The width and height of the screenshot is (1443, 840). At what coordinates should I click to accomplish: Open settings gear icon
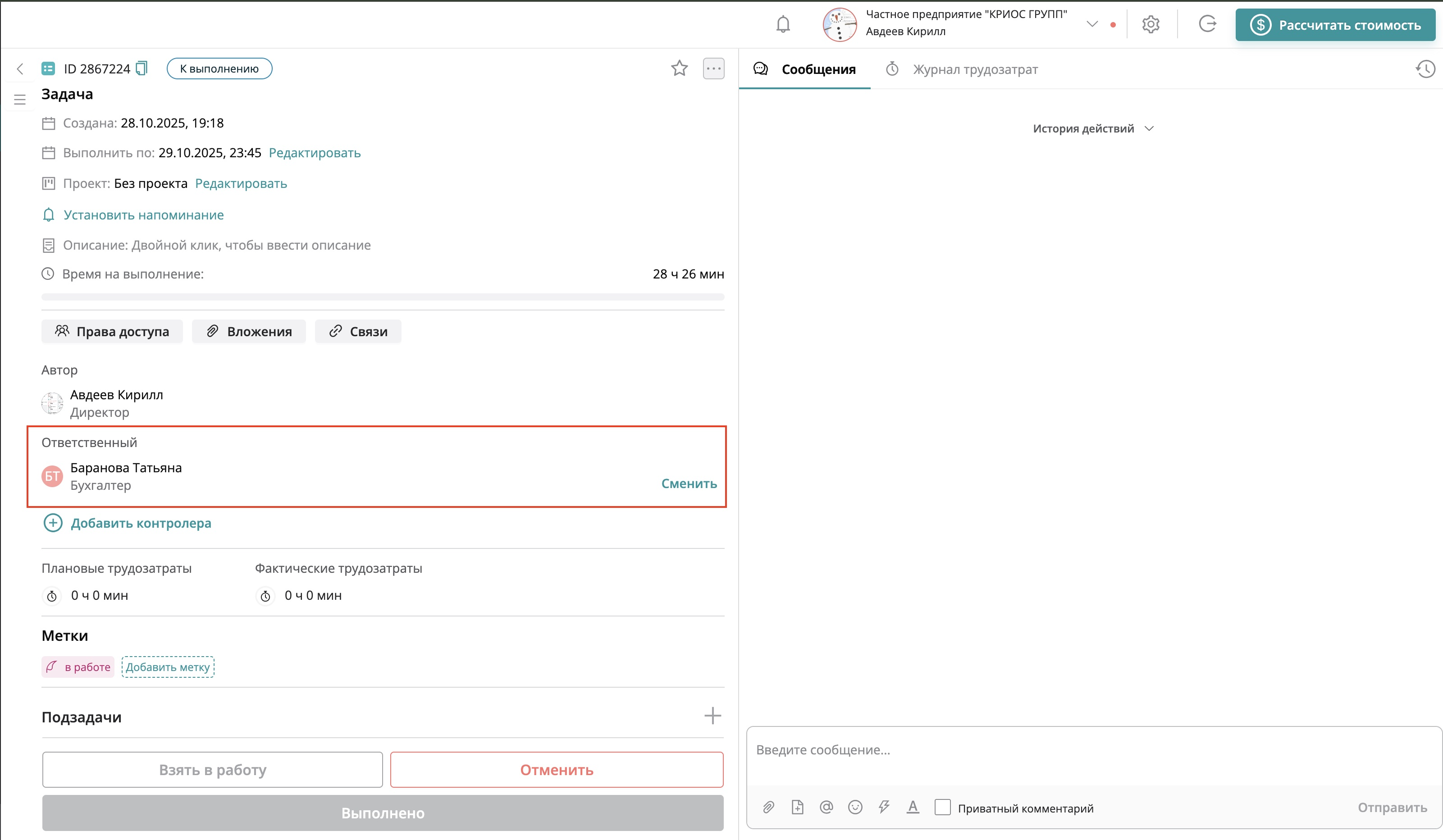[x=1151, y=25]
